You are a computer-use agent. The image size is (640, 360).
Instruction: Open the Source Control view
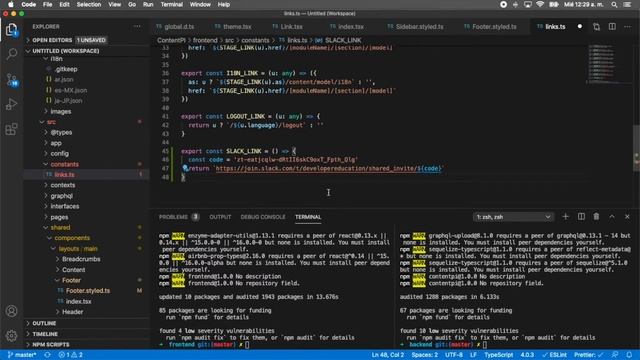tap(11, 79)
